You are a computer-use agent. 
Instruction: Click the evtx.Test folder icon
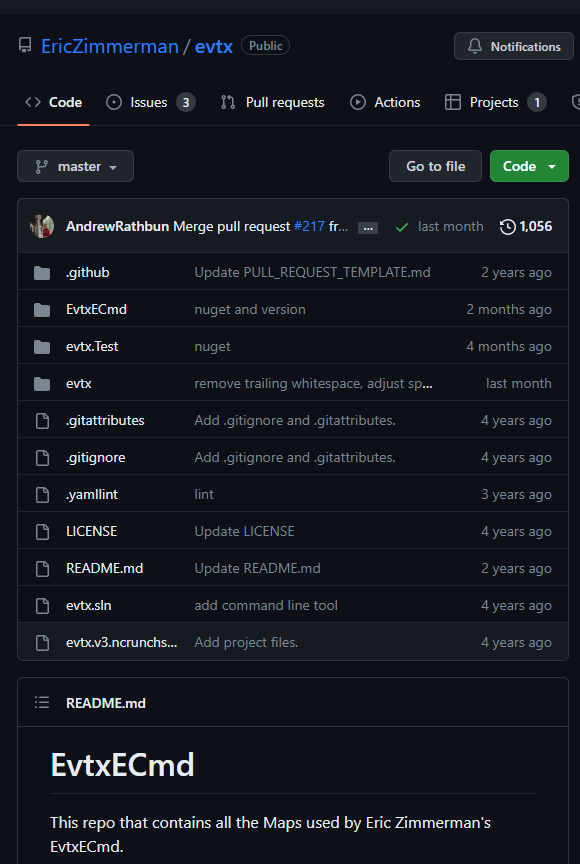[42, 347]
